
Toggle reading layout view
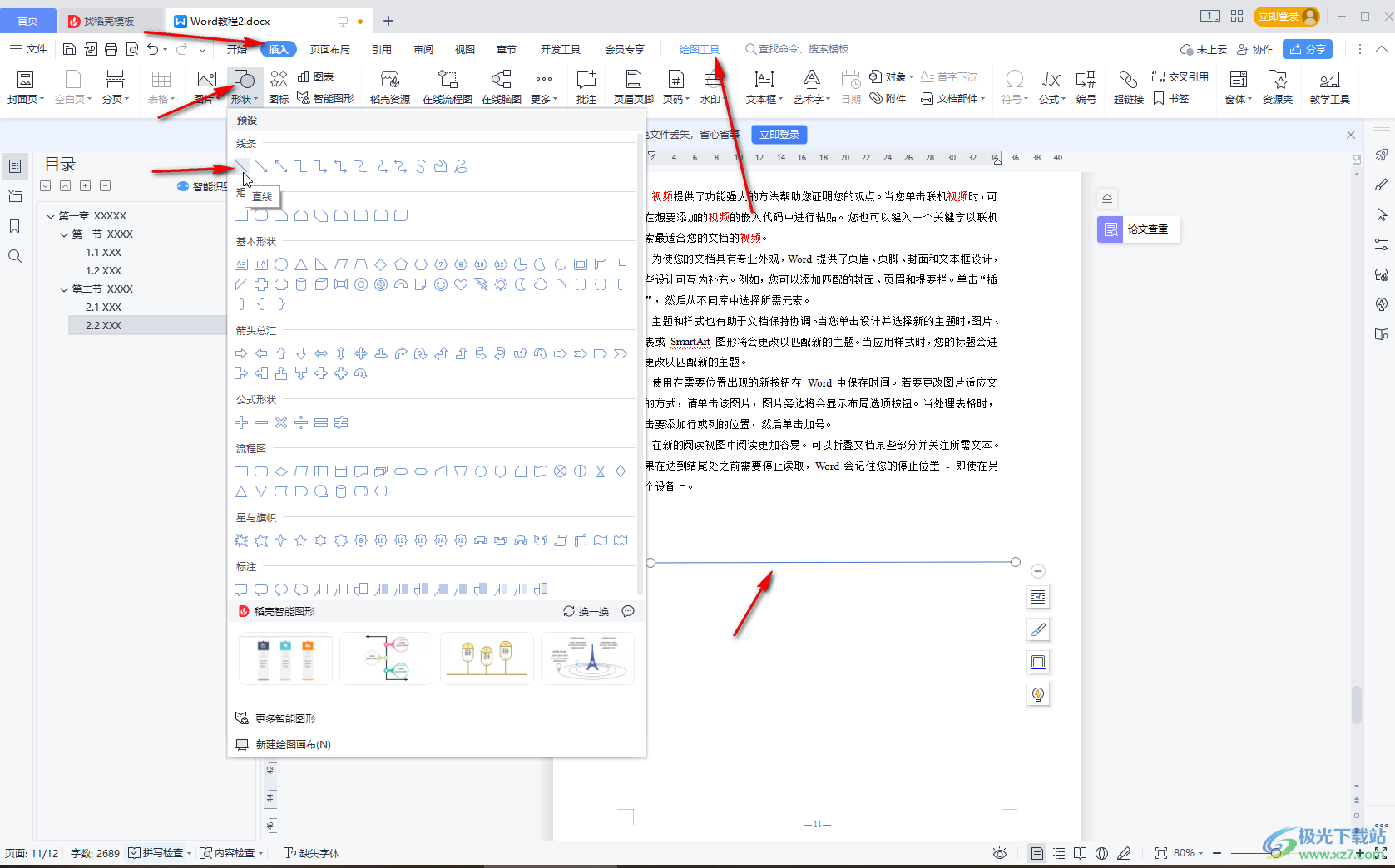(x=1081, y=853)
